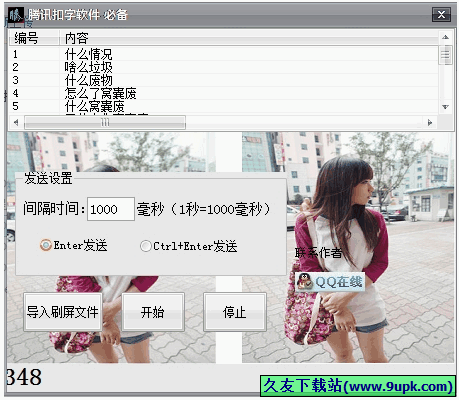The height and width of the screenshot is (400, 459).
Task: Select row 2 啥么垃圾
Action: (x=223, y=67)
